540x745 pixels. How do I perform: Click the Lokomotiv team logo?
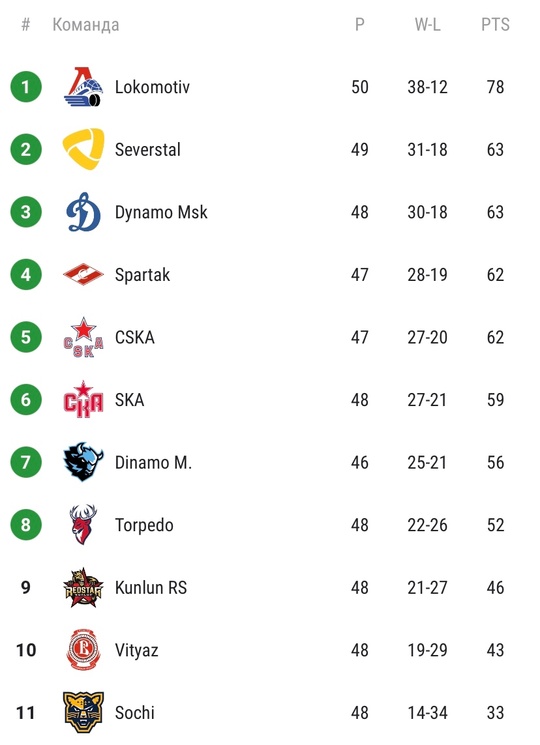(x=83, y=87)
